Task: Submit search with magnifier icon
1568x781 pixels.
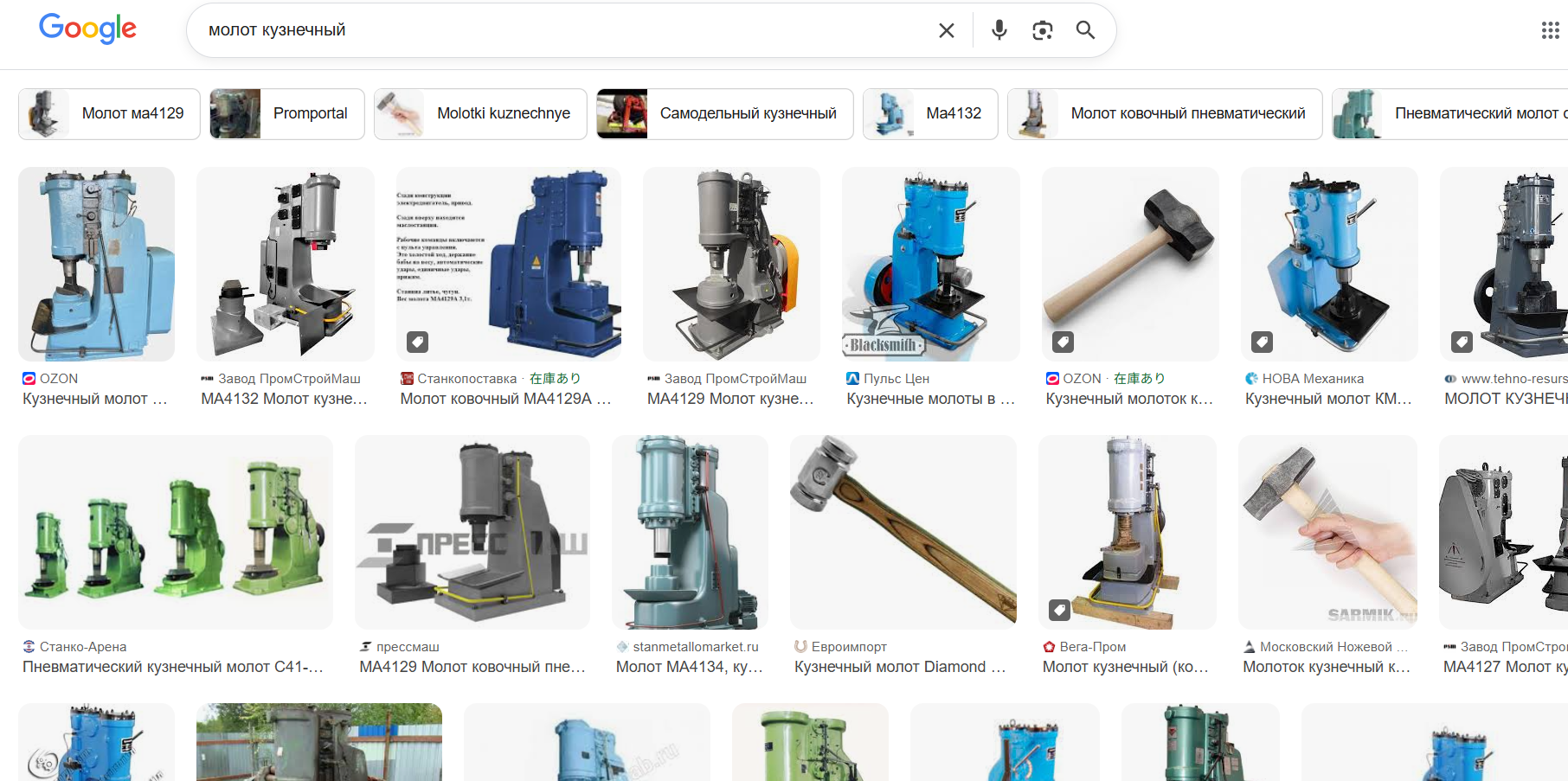Action: coord(1085,30)
